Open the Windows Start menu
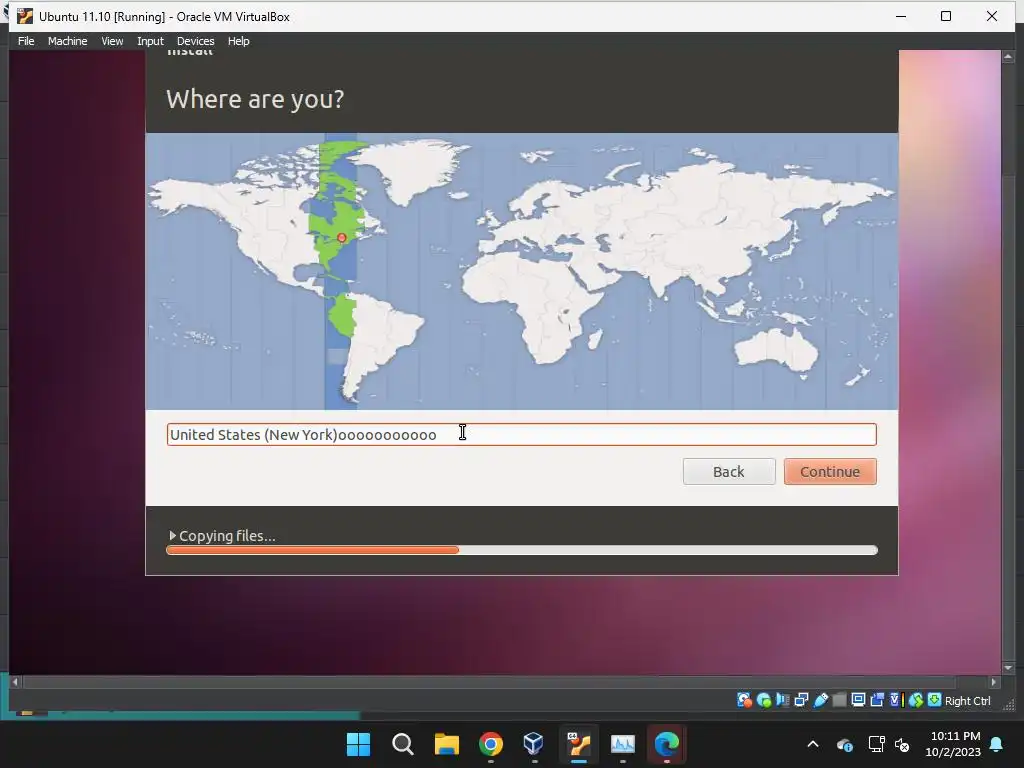The width and height of the screenshot is (1024, 768). tap(358, 744)
